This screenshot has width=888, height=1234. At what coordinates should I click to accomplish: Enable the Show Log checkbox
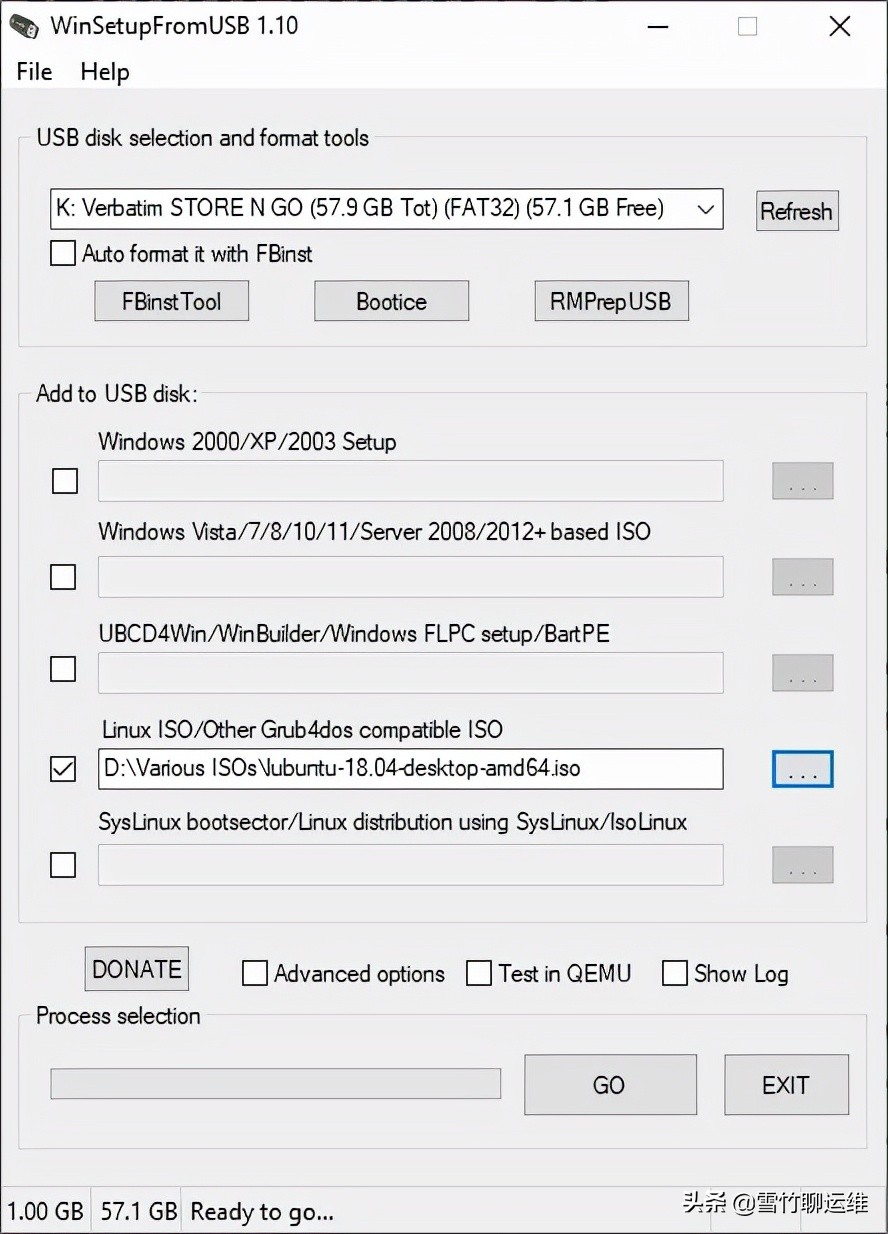[x=675, y=973]
